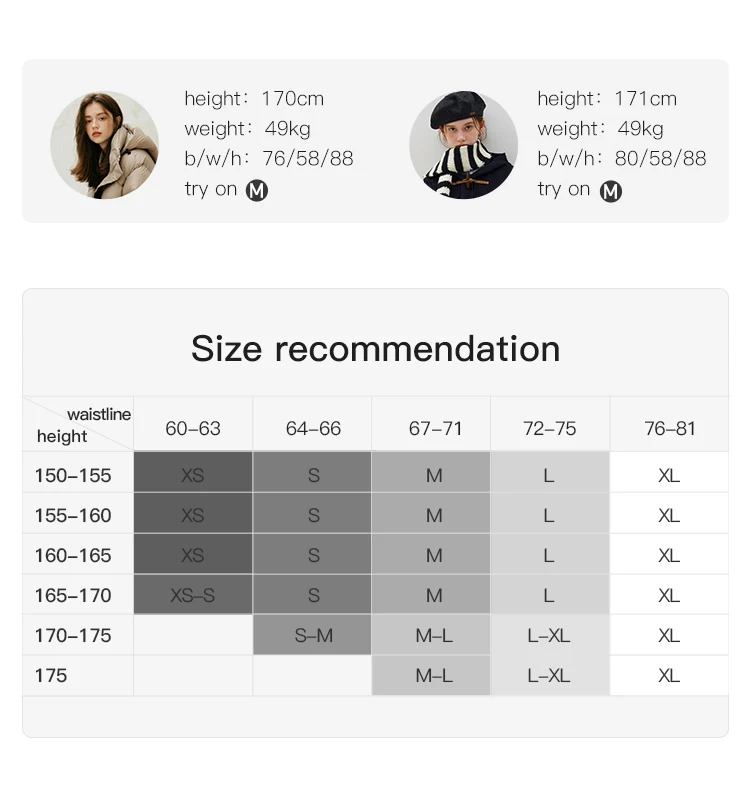Select S–M cell in 170–175 row
This screenshot has width=750, height=798.
point(312,635)
